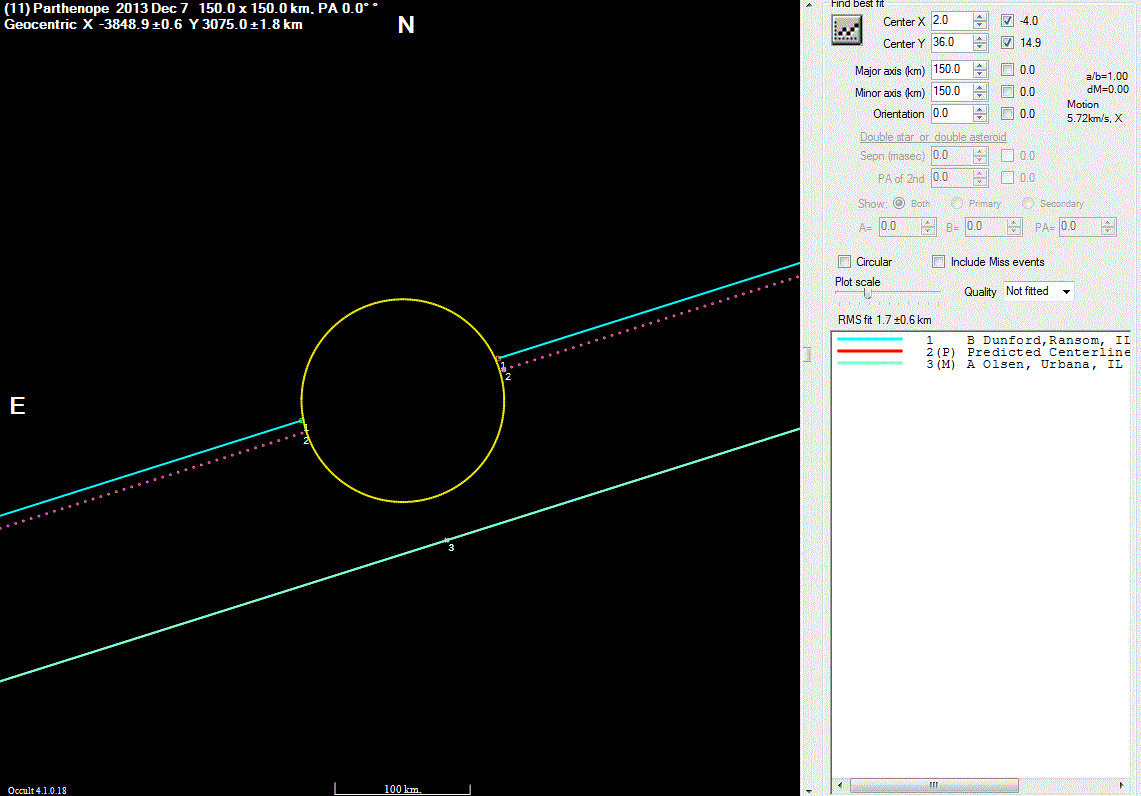This screenshot has height=796, width=1141.
Task: Click the RMS fit 1.7 ±0.6 km text
Action: (884, 319)
